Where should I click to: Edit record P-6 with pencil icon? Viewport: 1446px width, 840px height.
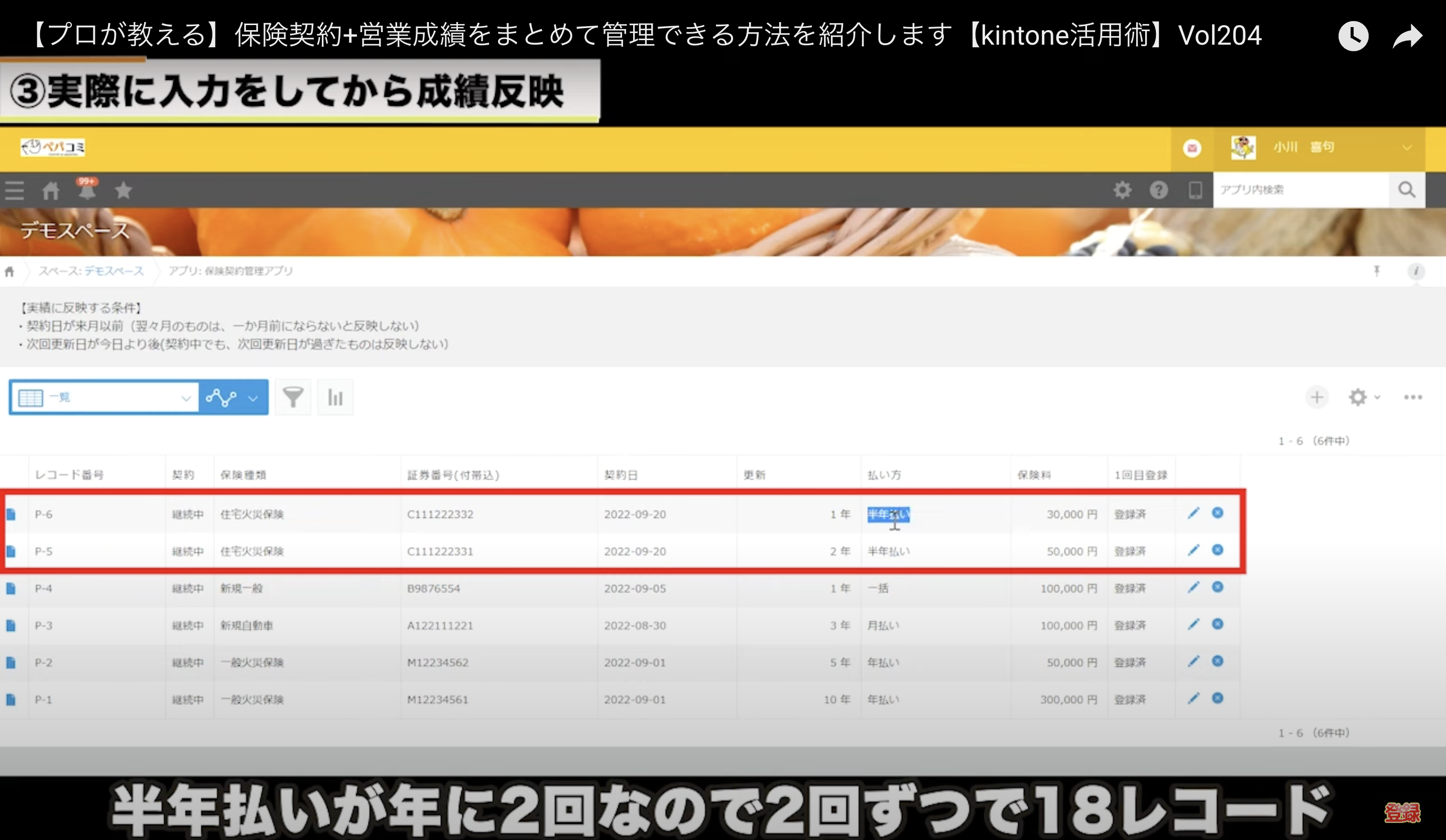[1193, 513]
